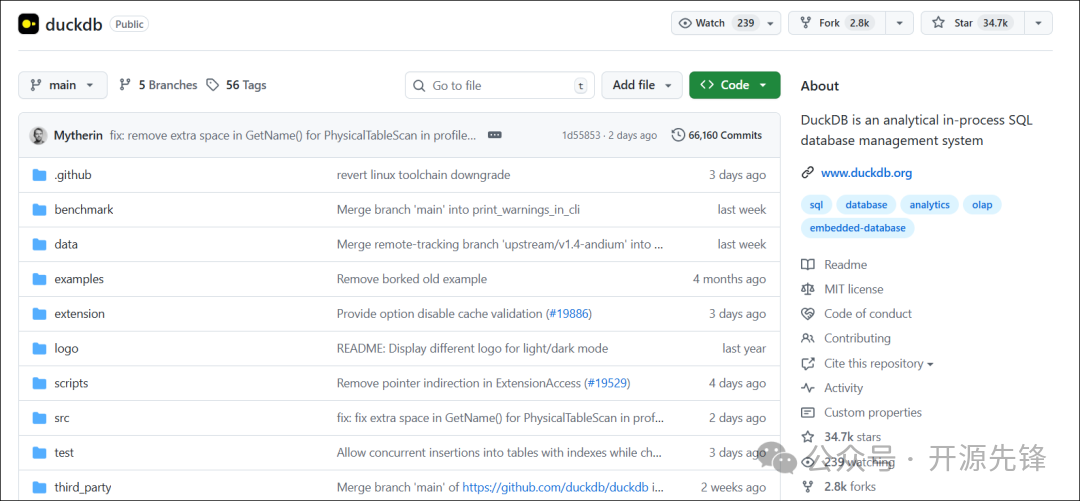Image resolution: width=1080 pixels, height=501 pixels.
Task: Open the green Code dropdown button
Action: point(734,85)
